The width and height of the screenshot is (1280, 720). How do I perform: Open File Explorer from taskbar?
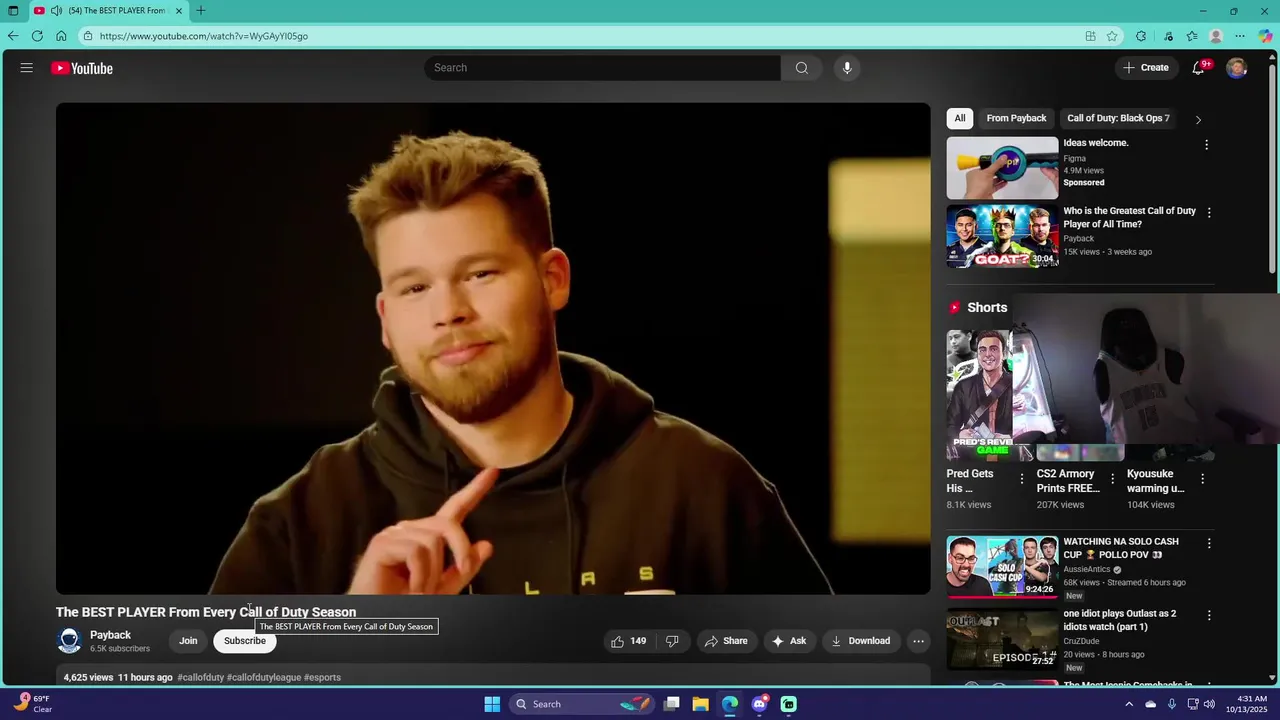coord(701,704)
